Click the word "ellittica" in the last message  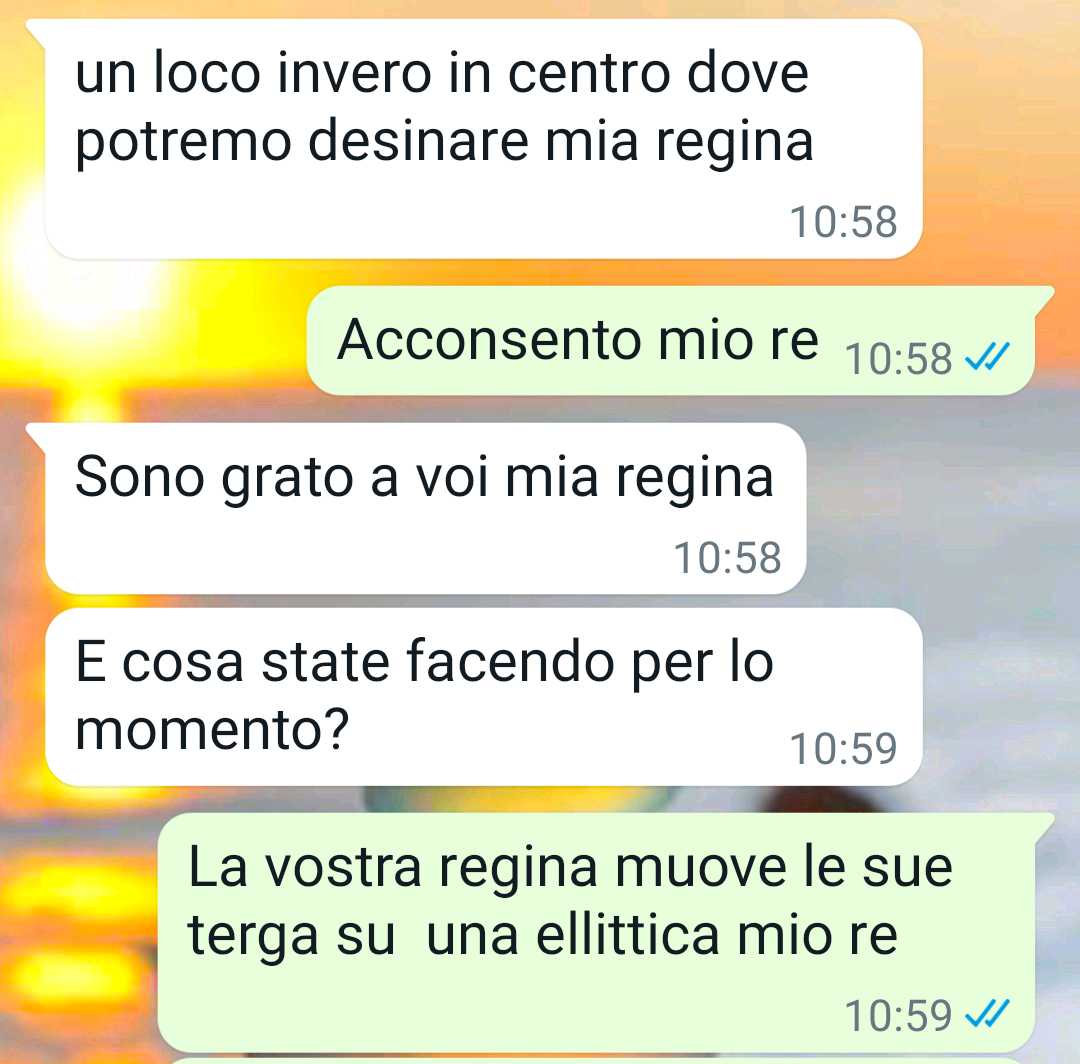(x=627, y=935)
